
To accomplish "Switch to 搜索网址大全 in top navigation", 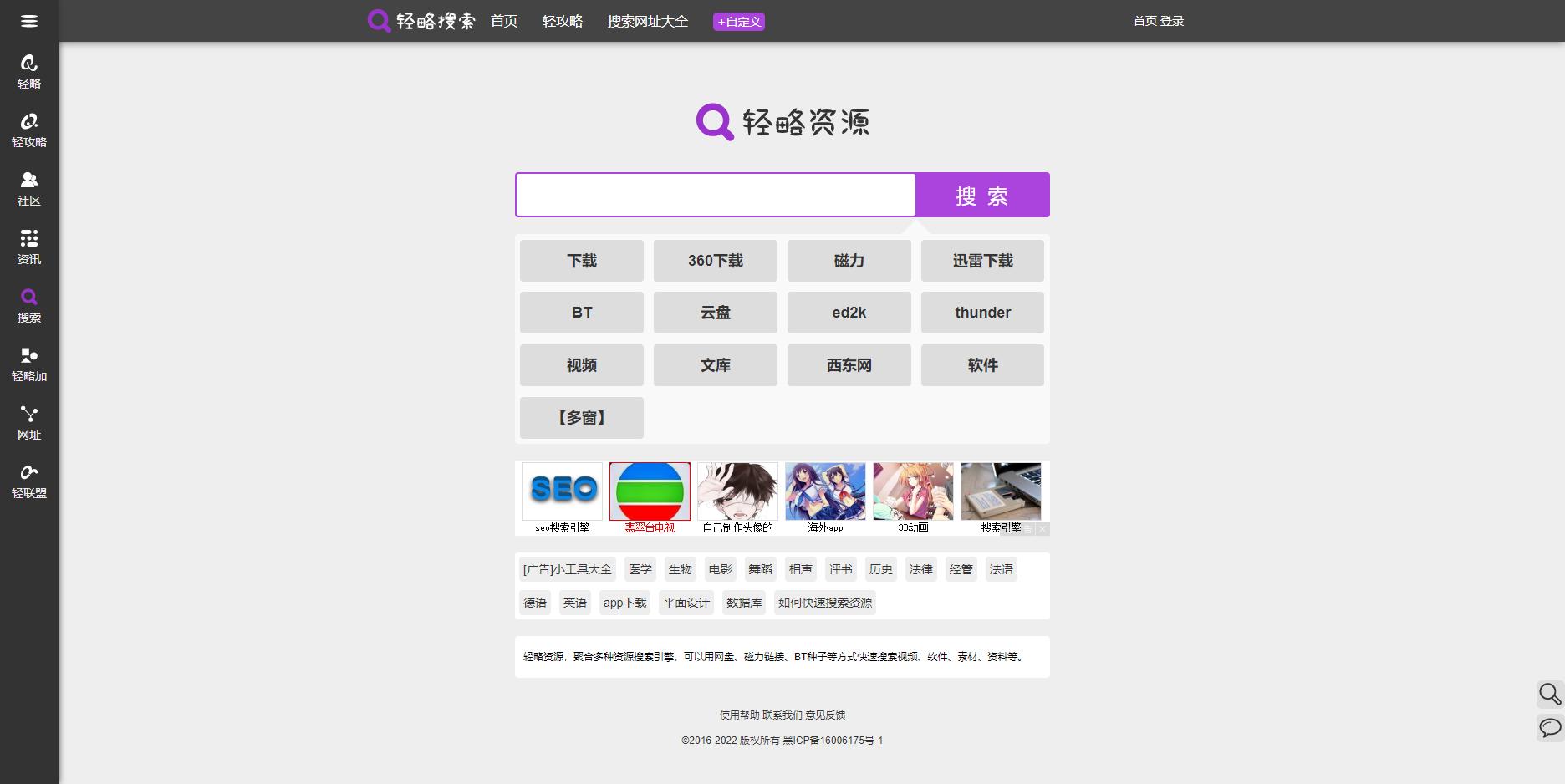I will (648, 22).
